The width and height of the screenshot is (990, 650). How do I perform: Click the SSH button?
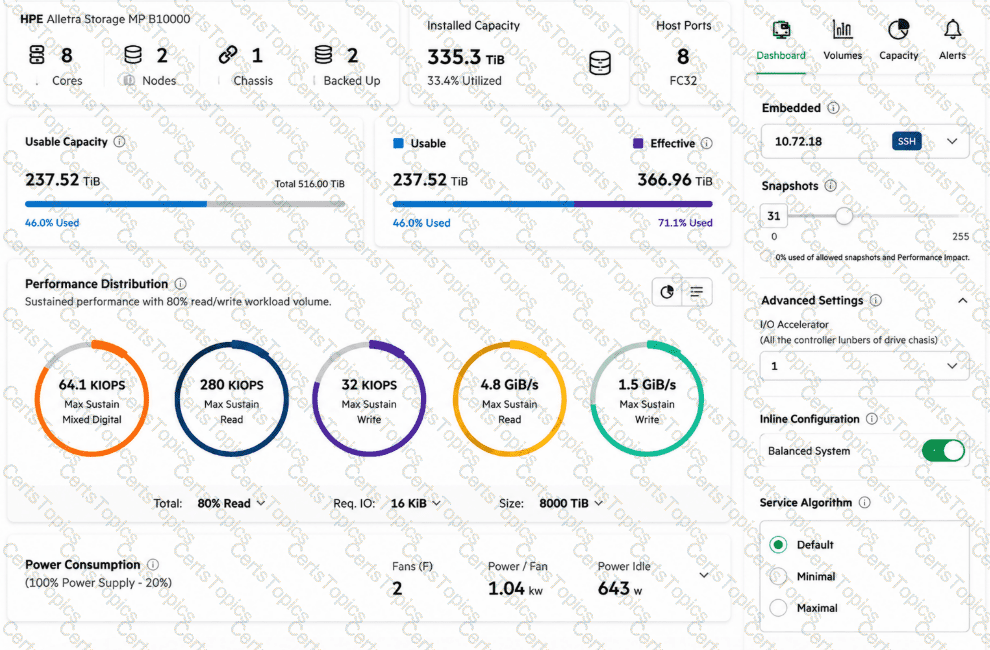point(907,141)
